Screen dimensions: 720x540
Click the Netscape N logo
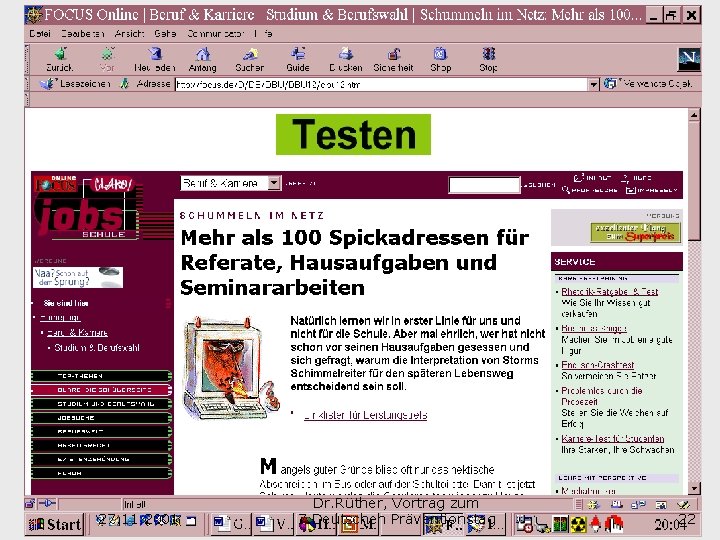pos(689,59)
